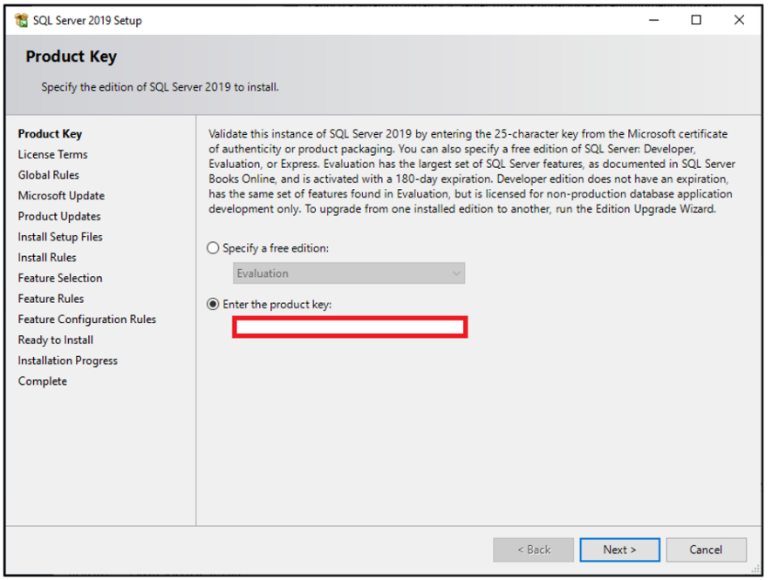
Task: Click the SQL Server Setup title bar icon
Action: (x=22, y=20)
